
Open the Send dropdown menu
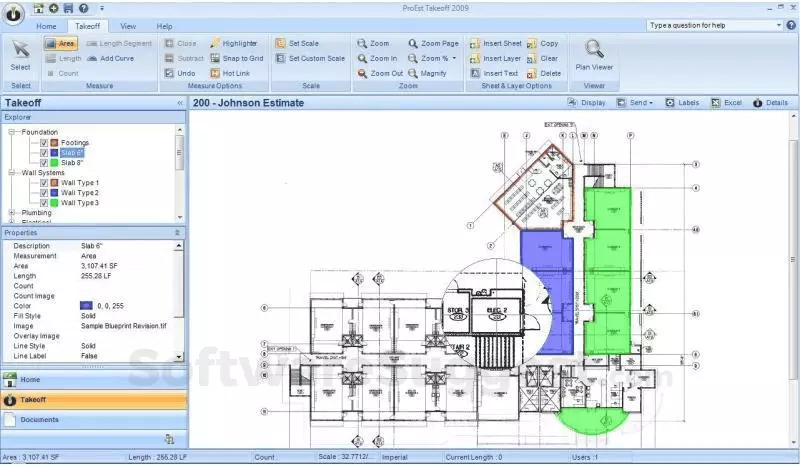click(x=635, y=103)
